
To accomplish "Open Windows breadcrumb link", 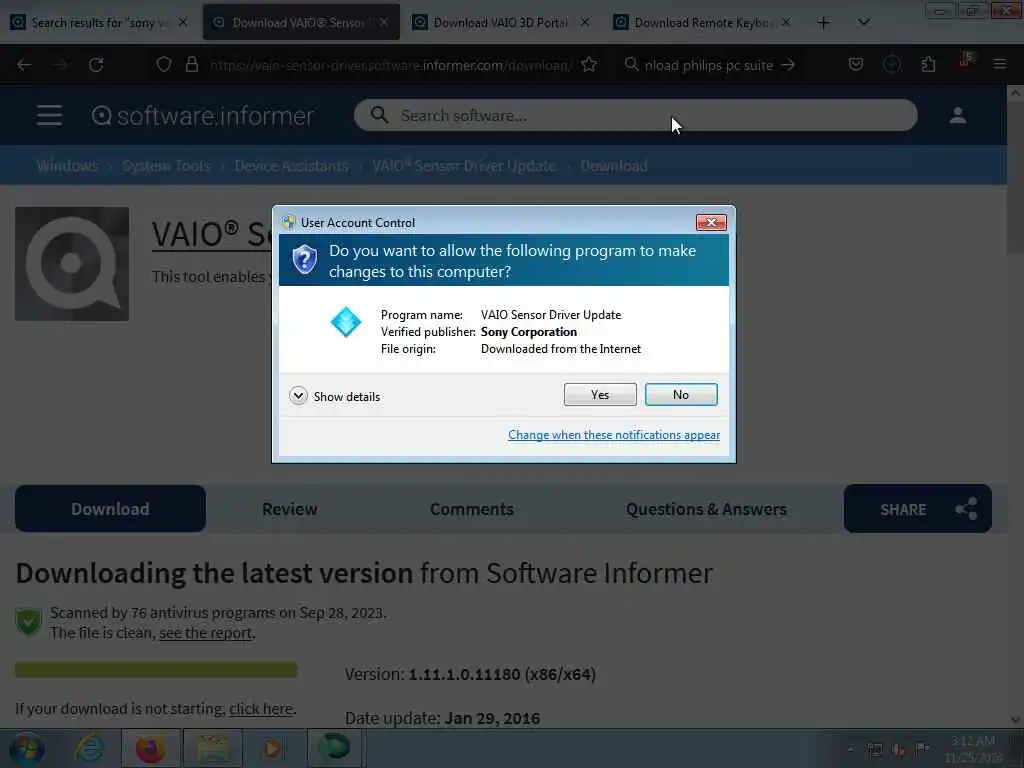I will point(67,166).
